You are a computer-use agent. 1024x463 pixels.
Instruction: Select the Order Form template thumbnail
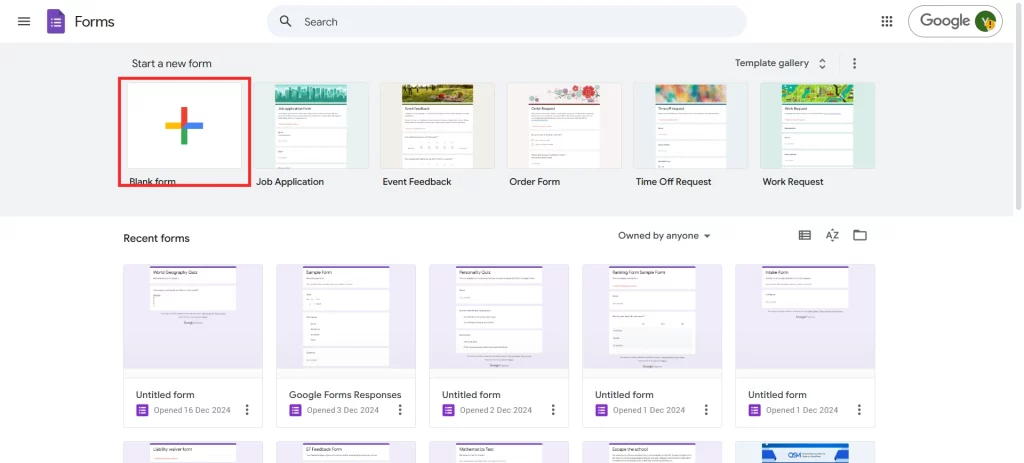tap(564, 125)
